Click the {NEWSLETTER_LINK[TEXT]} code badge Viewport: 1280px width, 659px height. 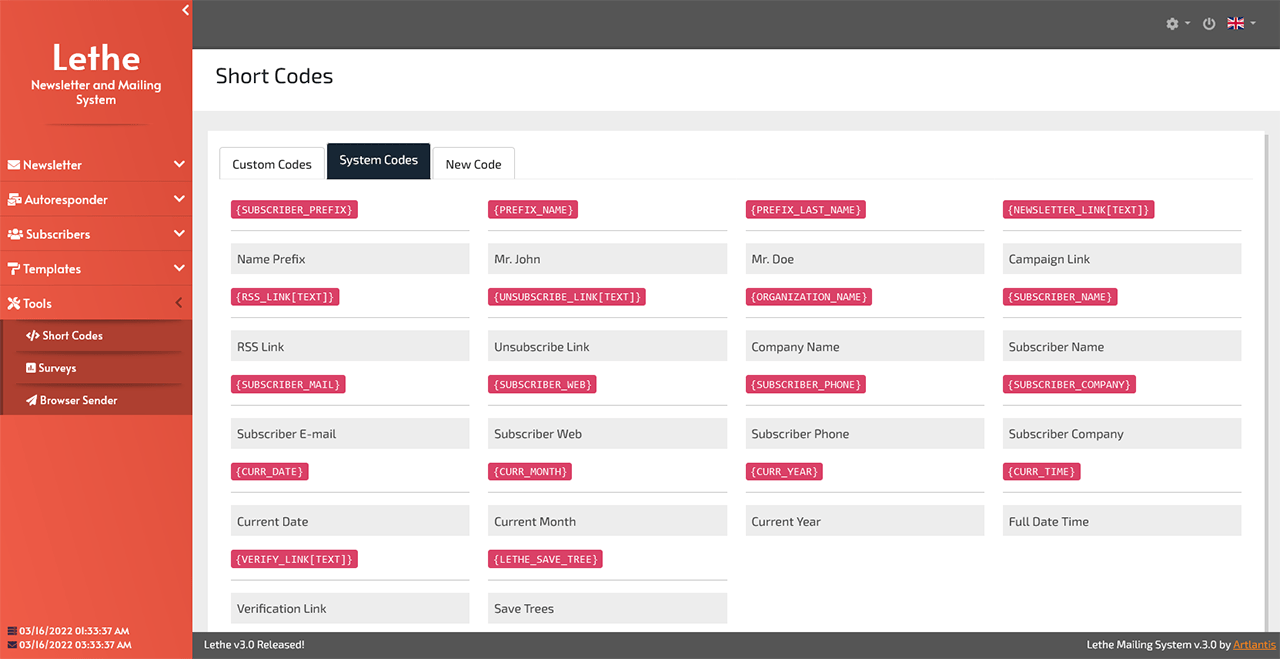(1079, 210)
